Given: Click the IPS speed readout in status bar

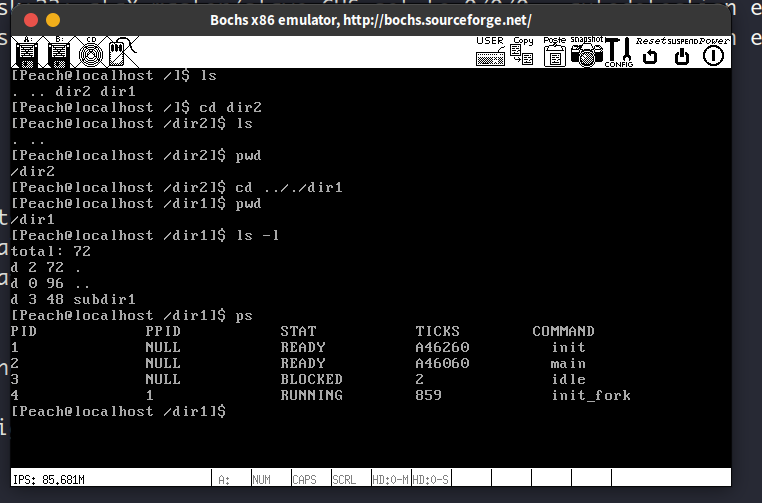Looking at the screenshot, I should tap(49, 480).
